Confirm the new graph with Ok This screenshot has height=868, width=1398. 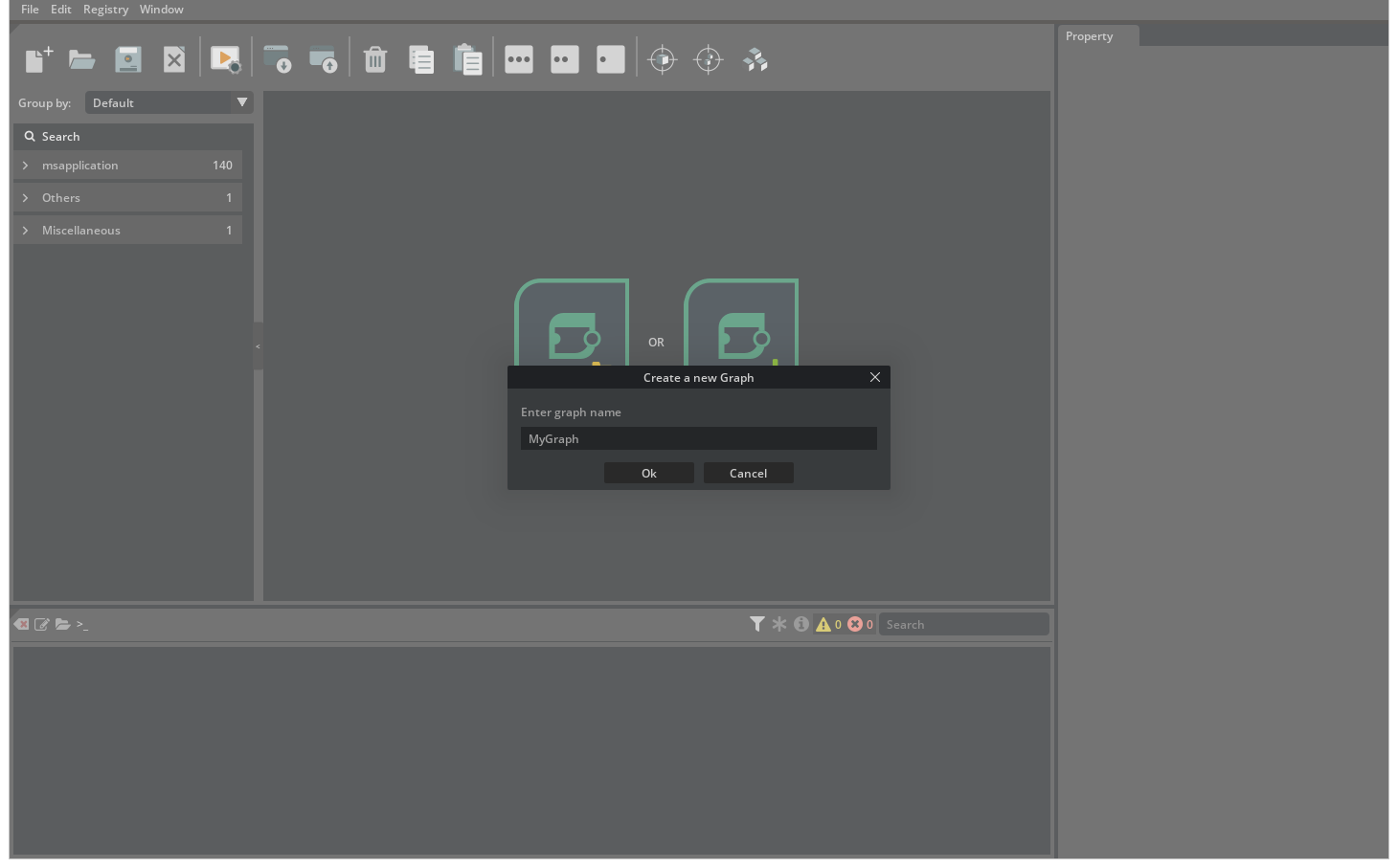649,473
